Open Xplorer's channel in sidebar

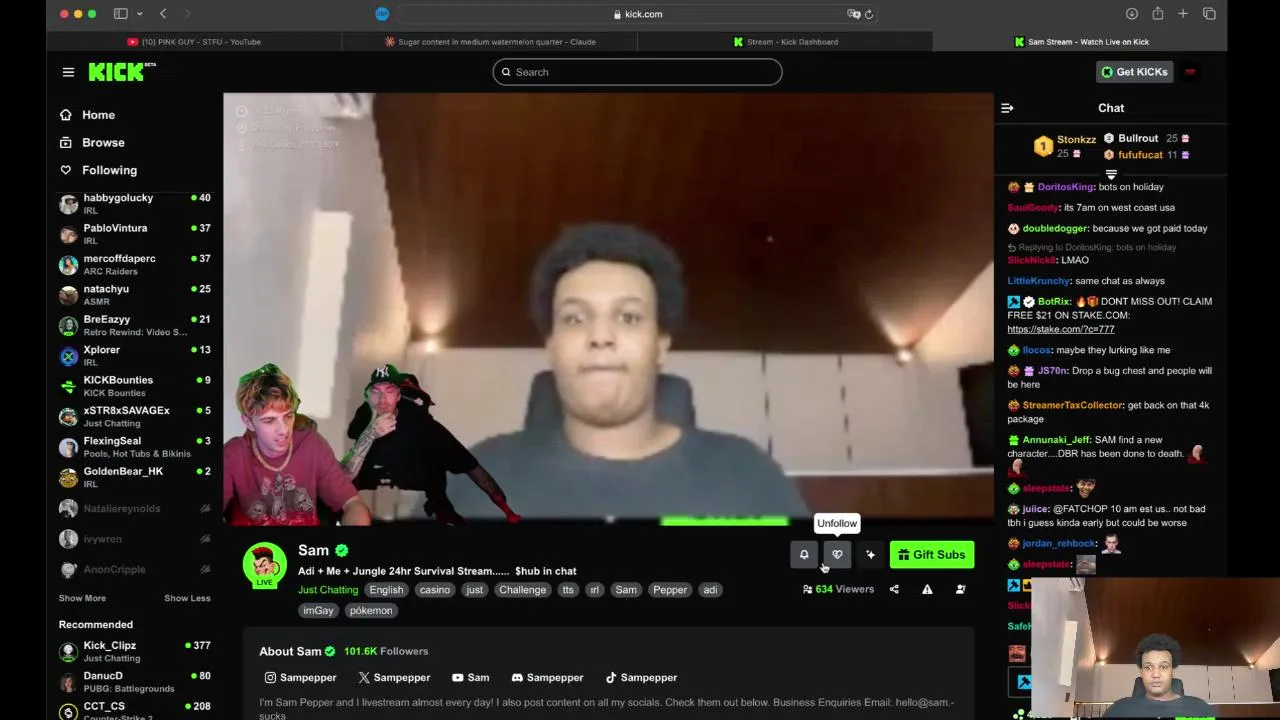(135, 355)
